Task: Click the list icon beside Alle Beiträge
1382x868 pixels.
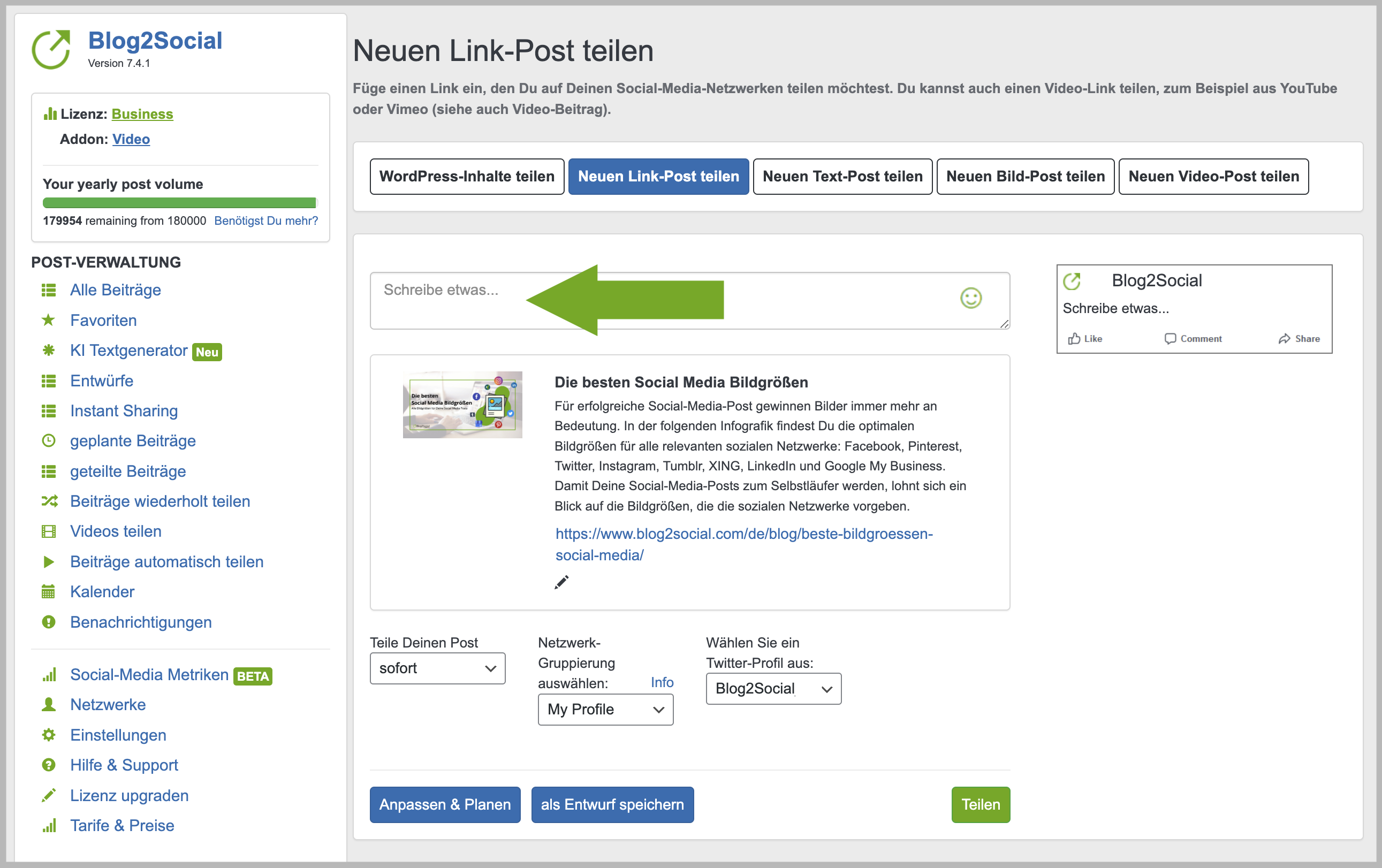Action: 49,290
